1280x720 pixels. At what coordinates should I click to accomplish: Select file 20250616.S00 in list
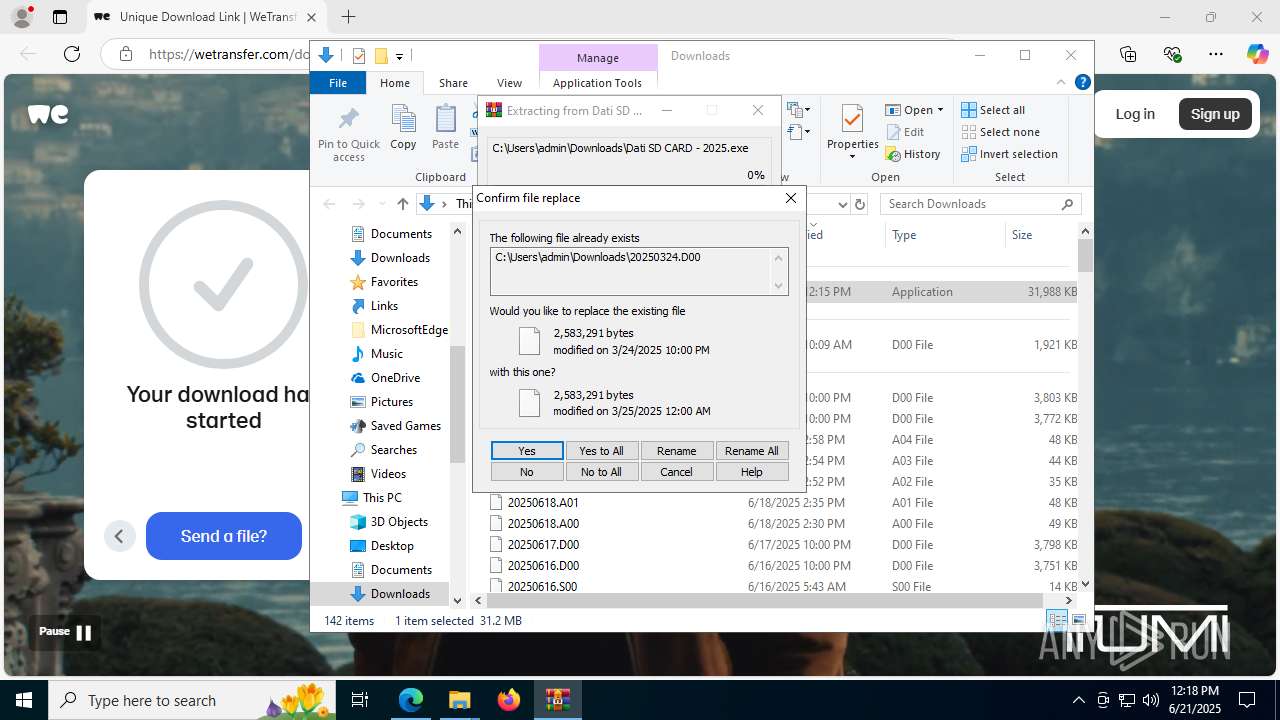coord(542,587)
